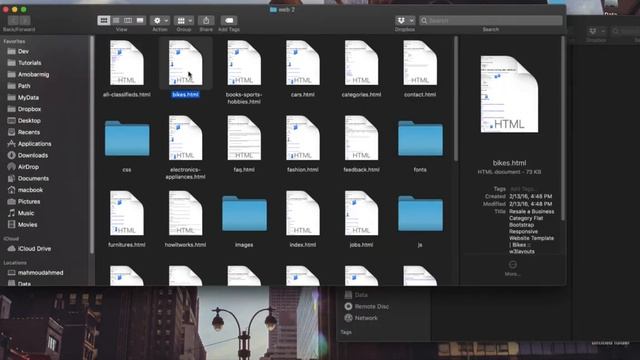Focus the Finder Search field
The image size is (640, 360).
point(491,20)
